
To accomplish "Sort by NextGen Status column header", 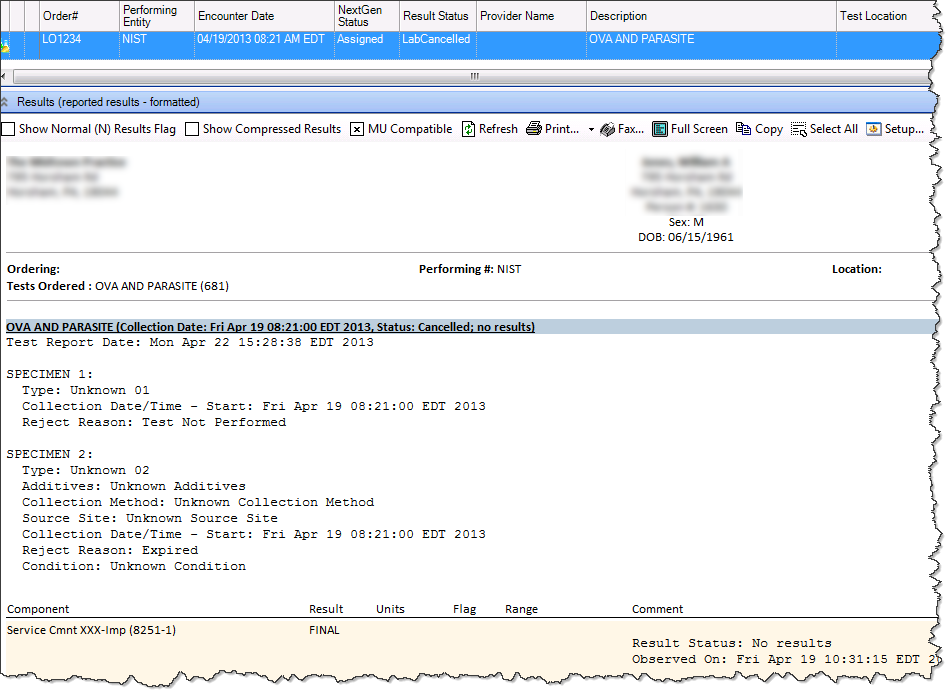I will coord(367,16).
